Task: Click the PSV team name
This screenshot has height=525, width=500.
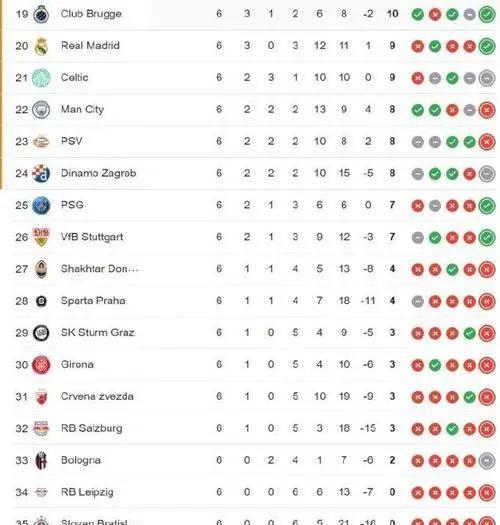Action: (71, 141)
